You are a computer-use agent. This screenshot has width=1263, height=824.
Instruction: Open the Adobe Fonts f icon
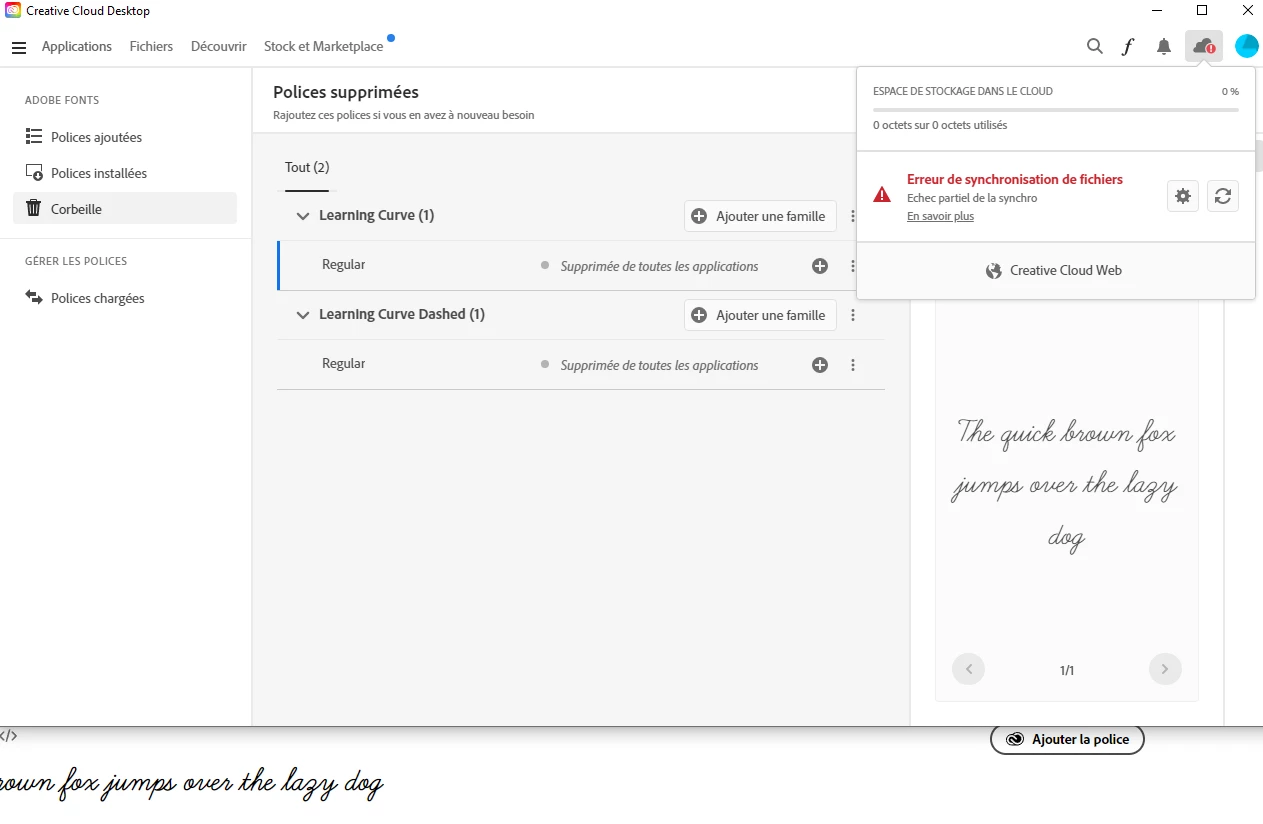pyautogui.click(x=1128, y=46)
